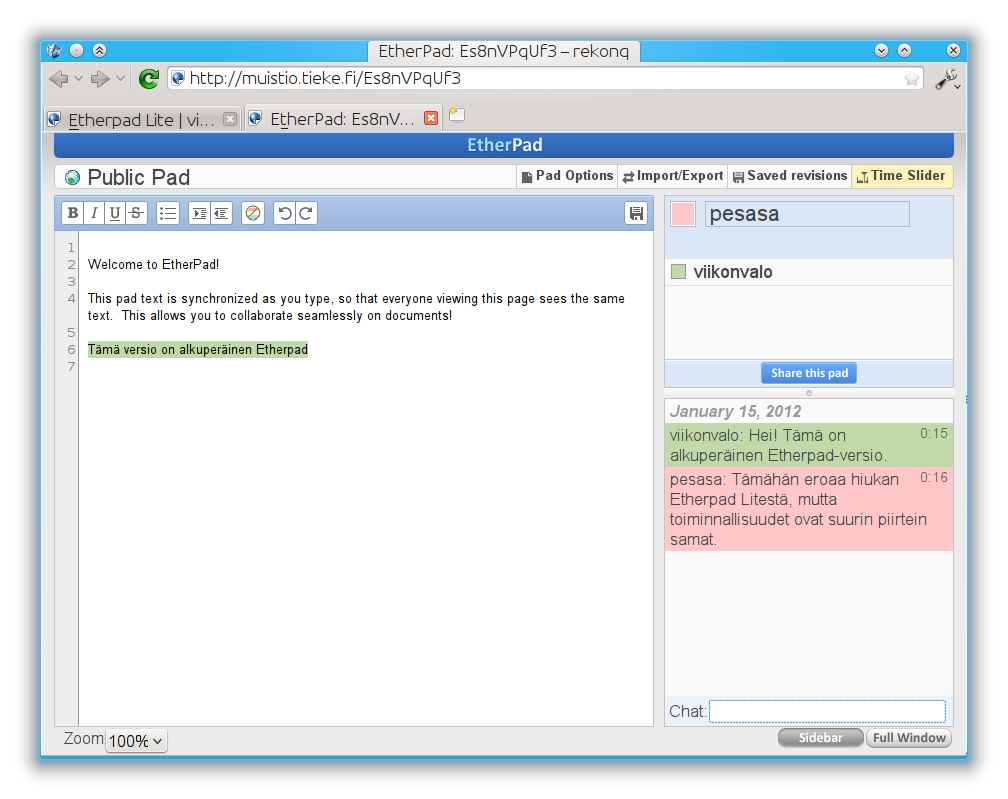The width and height of the screenshot is (1008, 799).
Task: Click the browser URL address bar
Action: pyautogui.click(x=545, y=79)
